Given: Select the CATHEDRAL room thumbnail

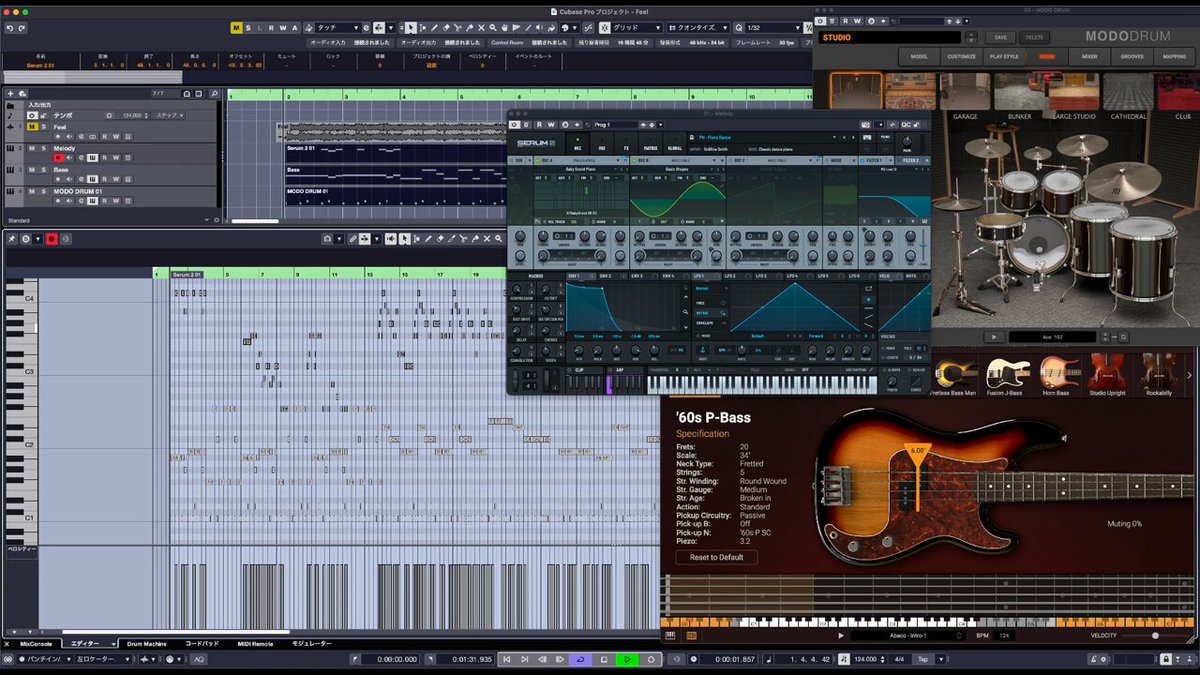Looking at the screenshot, I should pyautogui.click(x=1129, y=95).
